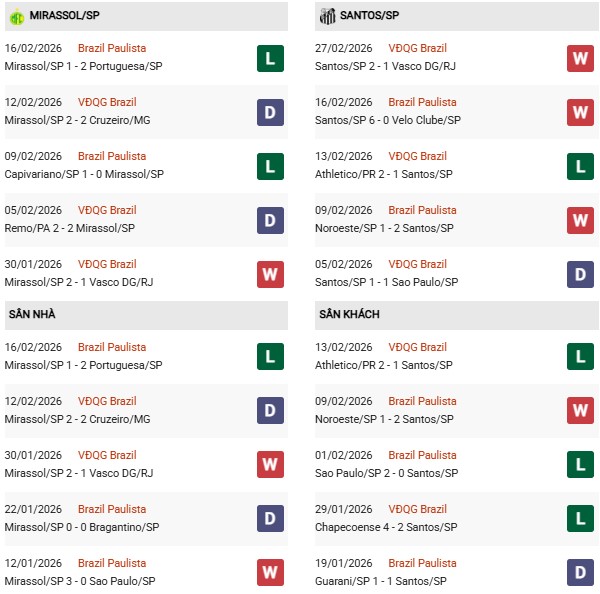Click the L badge for Capivariano vs Mirassol
The height and width of the screenshot is (594, 600).
[x=269, y=166]
